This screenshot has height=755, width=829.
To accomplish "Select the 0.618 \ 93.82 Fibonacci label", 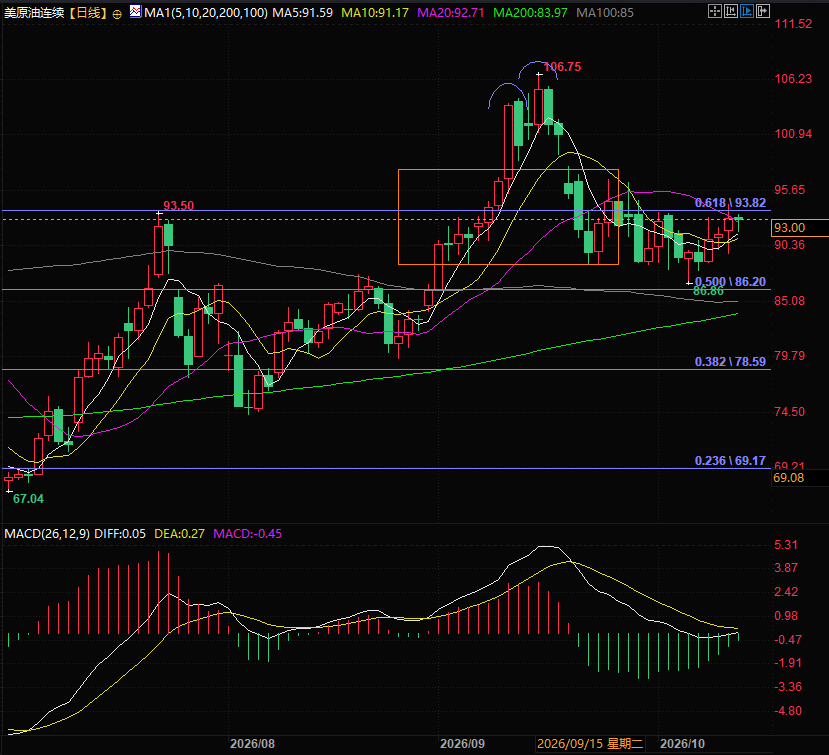I will point(730,203).
